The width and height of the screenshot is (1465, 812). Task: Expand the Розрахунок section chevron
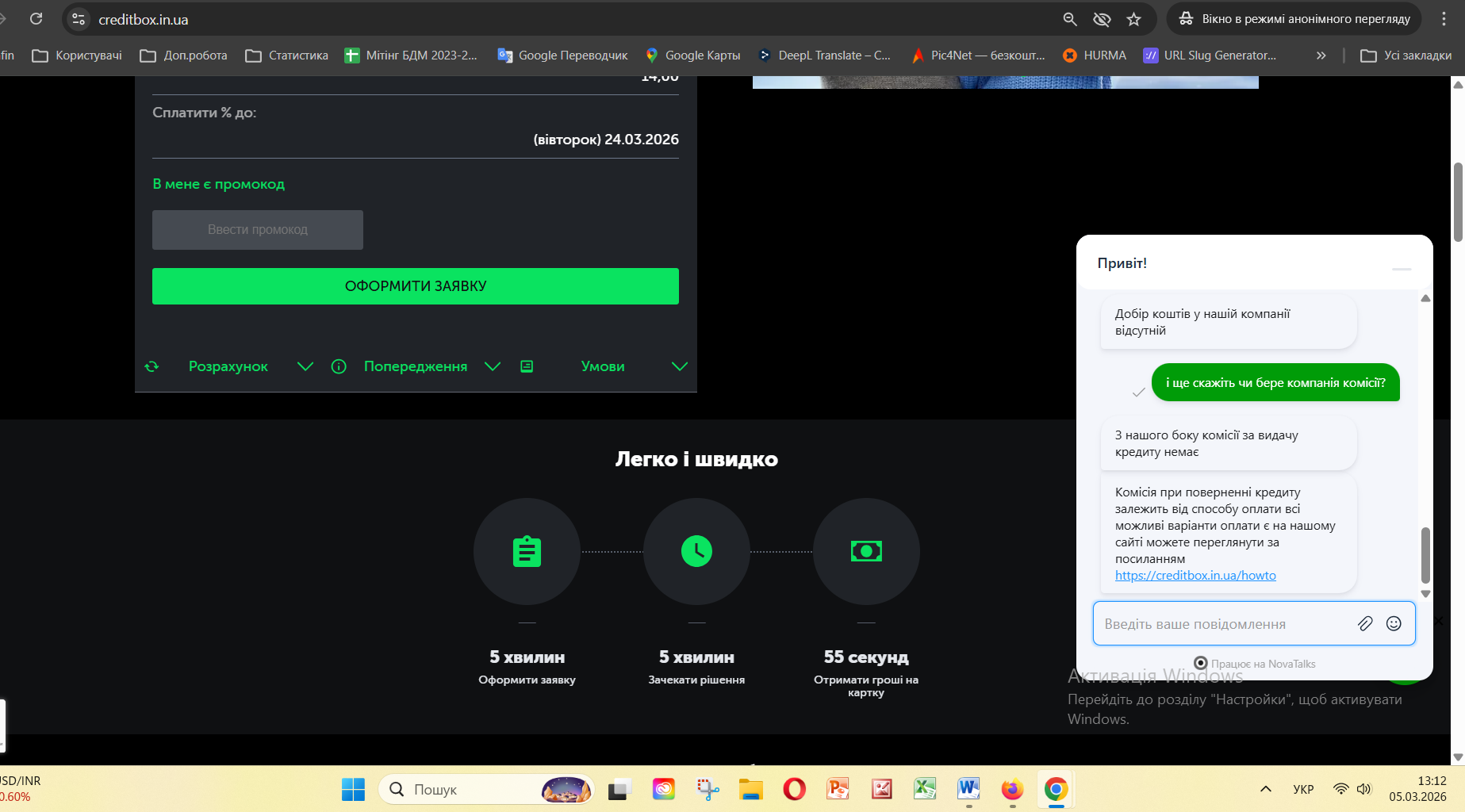tap(305, 366)
